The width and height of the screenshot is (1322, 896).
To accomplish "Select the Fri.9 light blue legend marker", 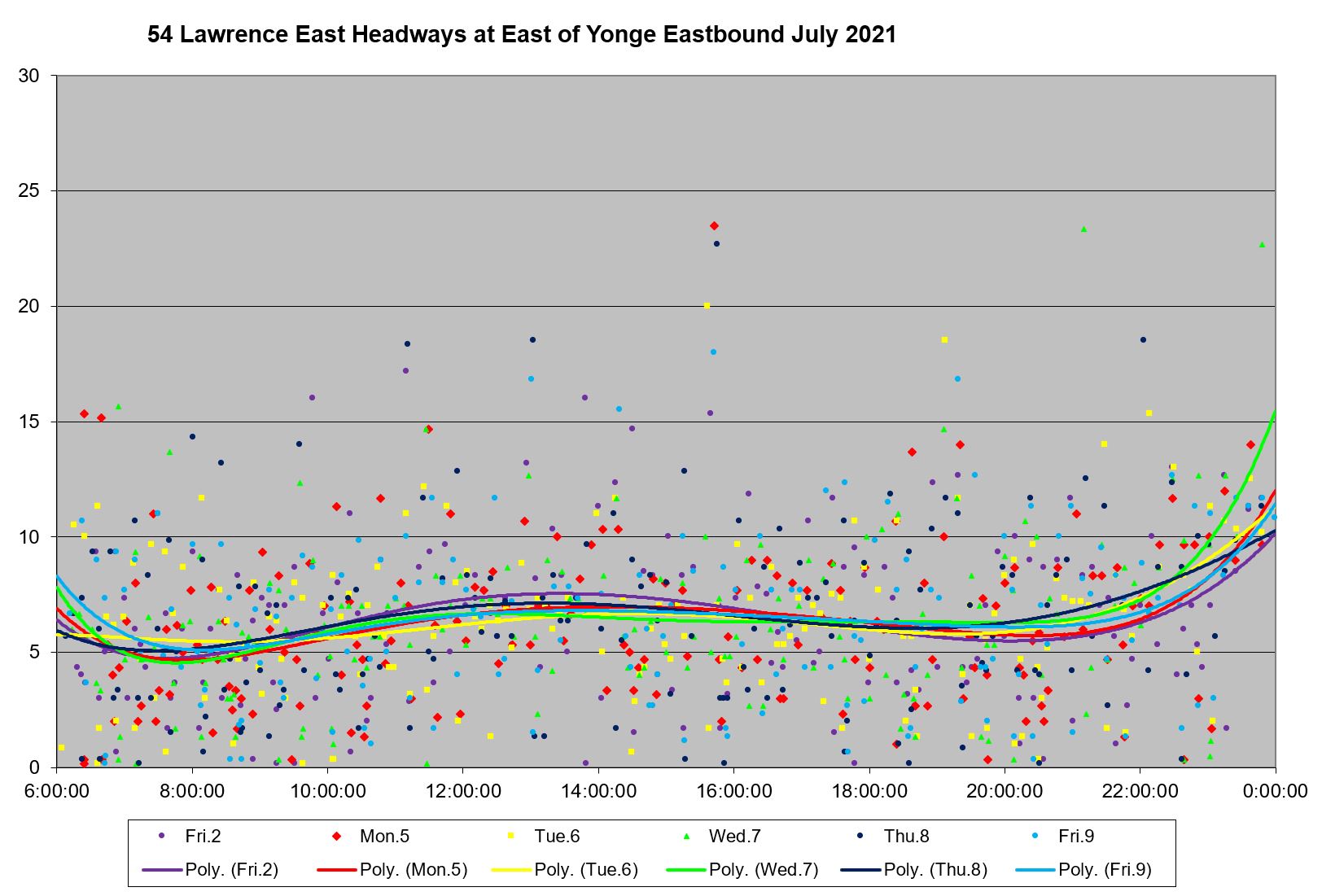I will 1035,836.
